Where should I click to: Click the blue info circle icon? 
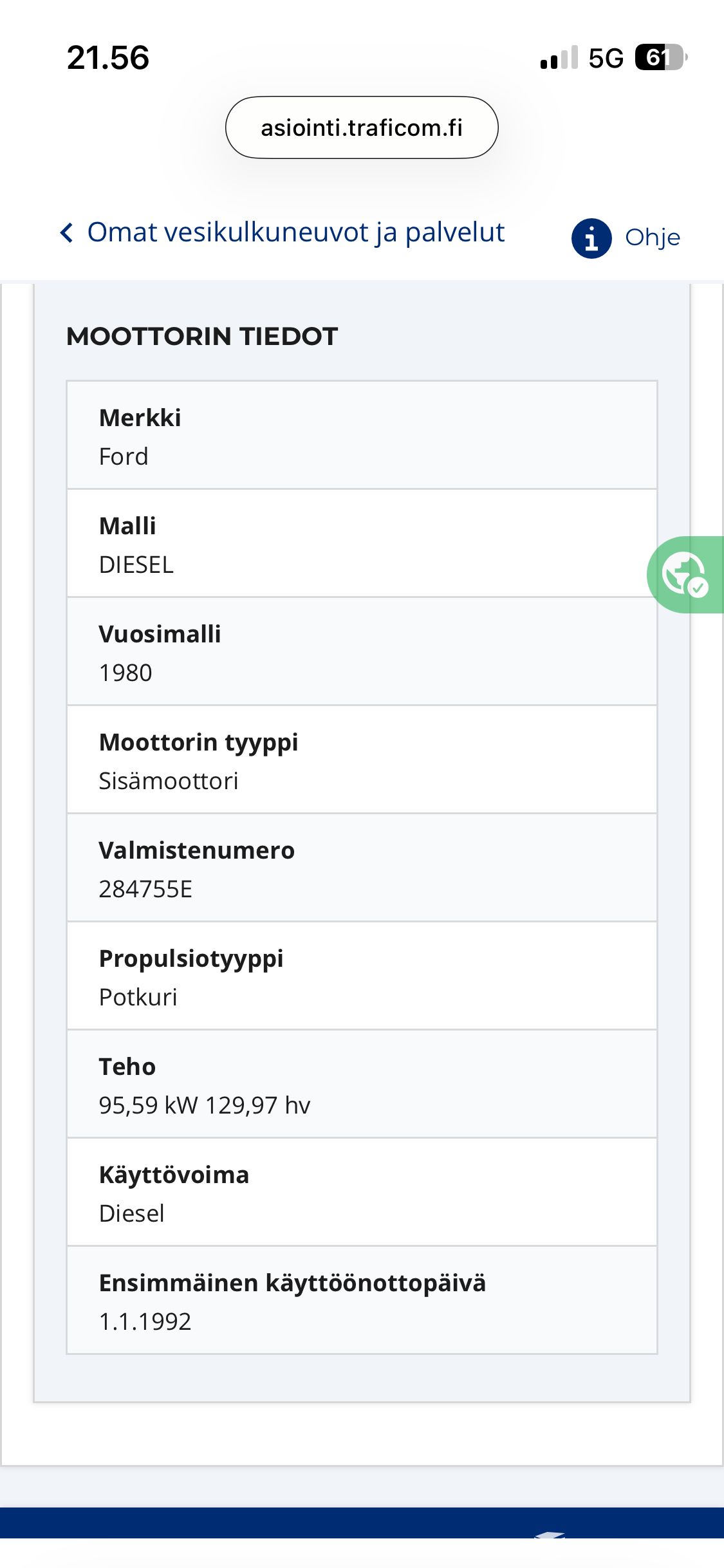(591, 238)
